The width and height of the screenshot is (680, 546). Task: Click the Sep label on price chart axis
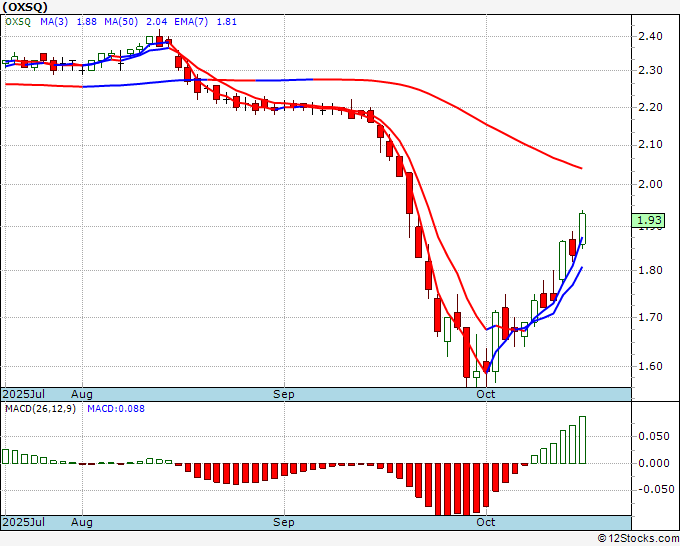[284, 394]
